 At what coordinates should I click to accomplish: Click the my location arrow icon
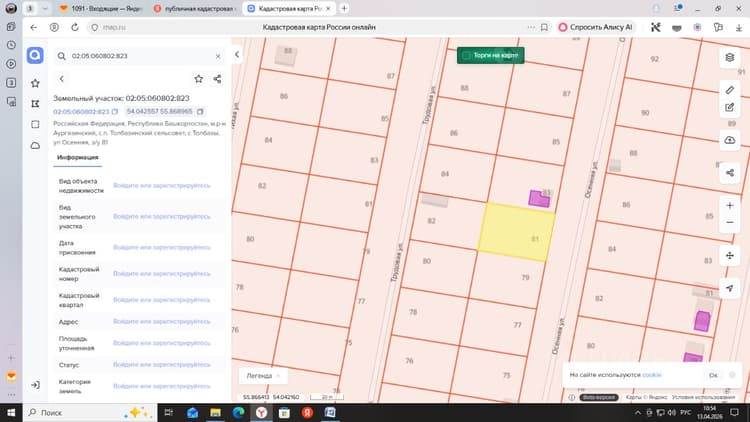click(729, 288)
